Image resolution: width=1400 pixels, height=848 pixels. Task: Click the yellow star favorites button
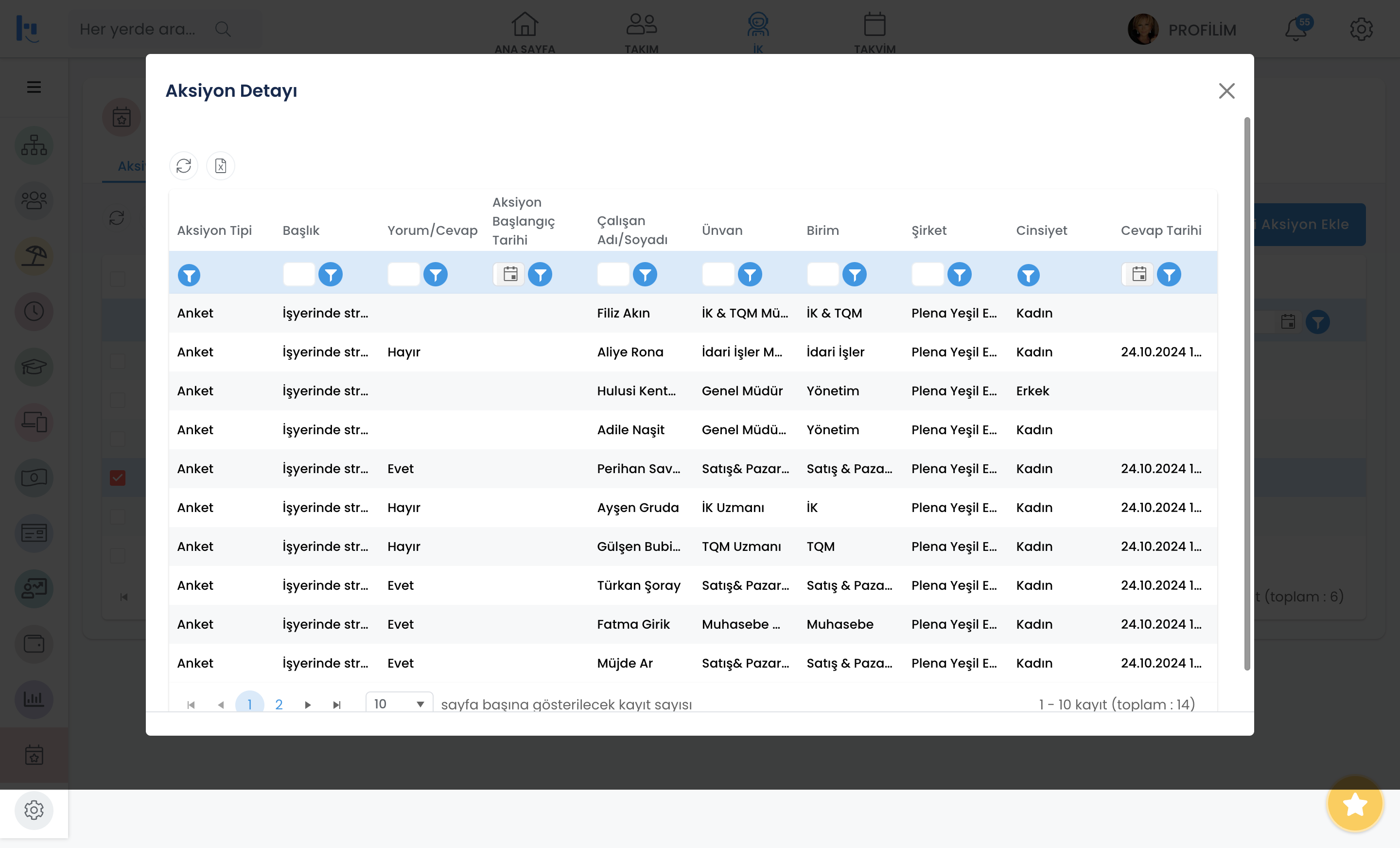(1354, 804)
